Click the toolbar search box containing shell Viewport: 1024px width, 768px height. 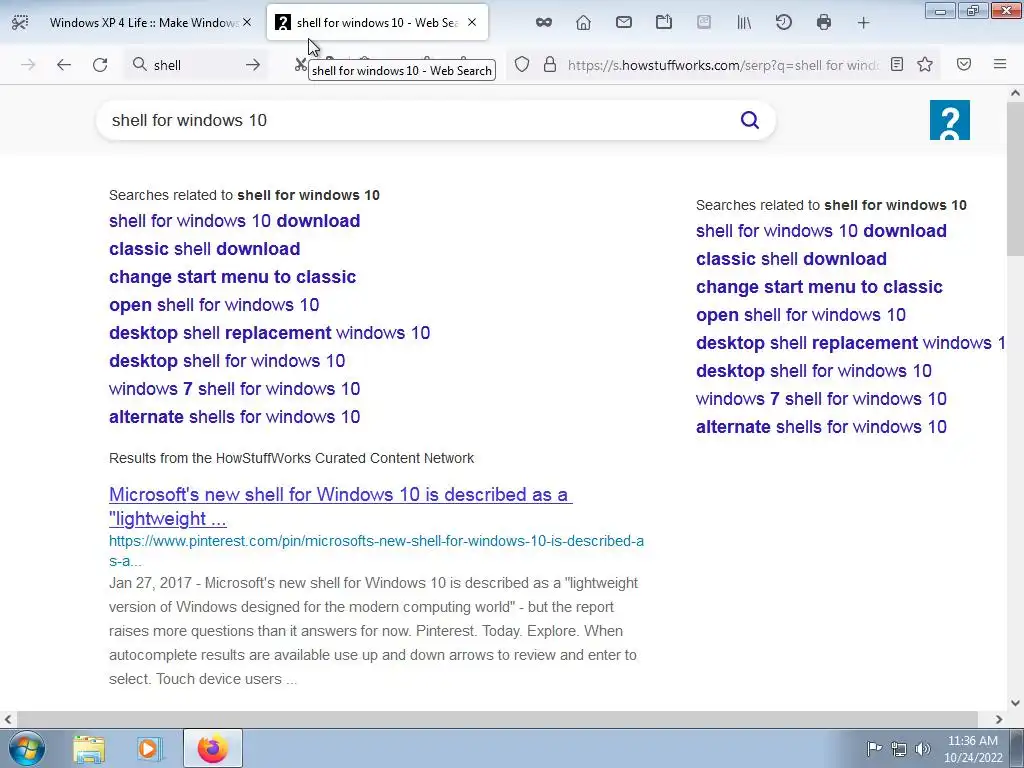[x=196, y=65]
